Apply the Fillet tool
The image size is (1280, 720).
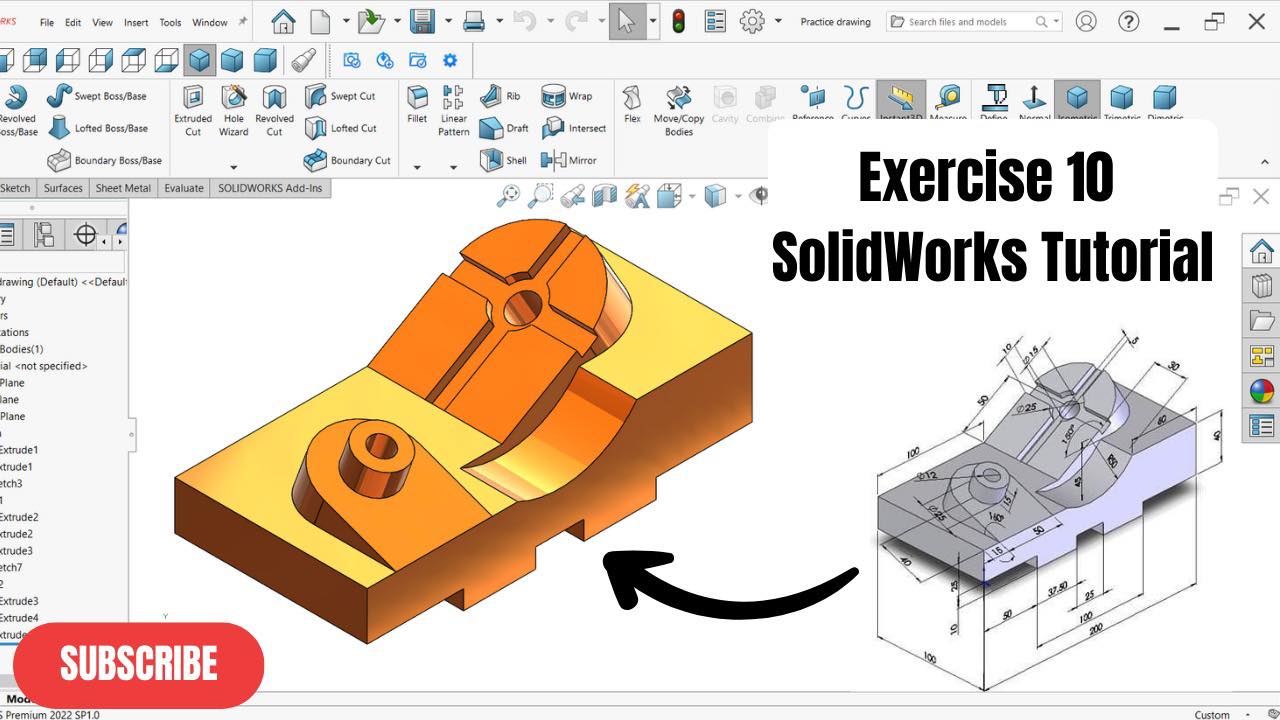click(417, 104)
